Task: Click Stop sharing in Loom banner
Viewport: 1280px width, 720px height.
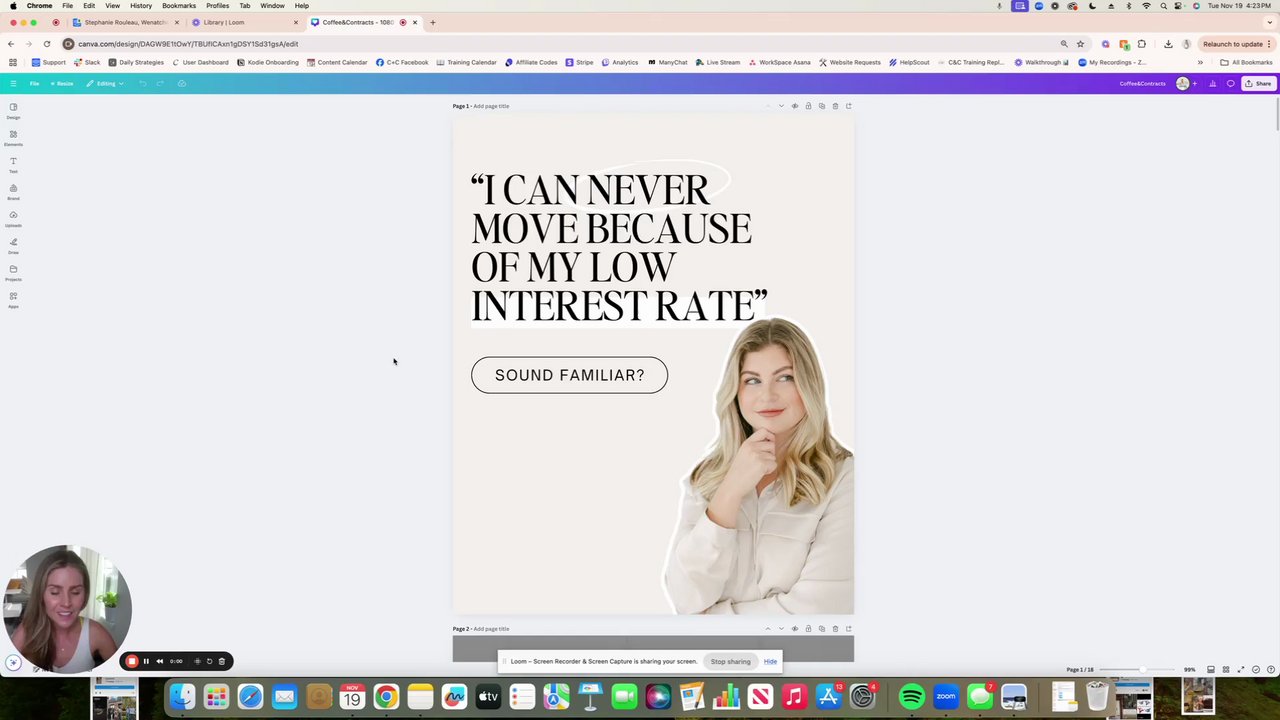Action: (730, 661)
